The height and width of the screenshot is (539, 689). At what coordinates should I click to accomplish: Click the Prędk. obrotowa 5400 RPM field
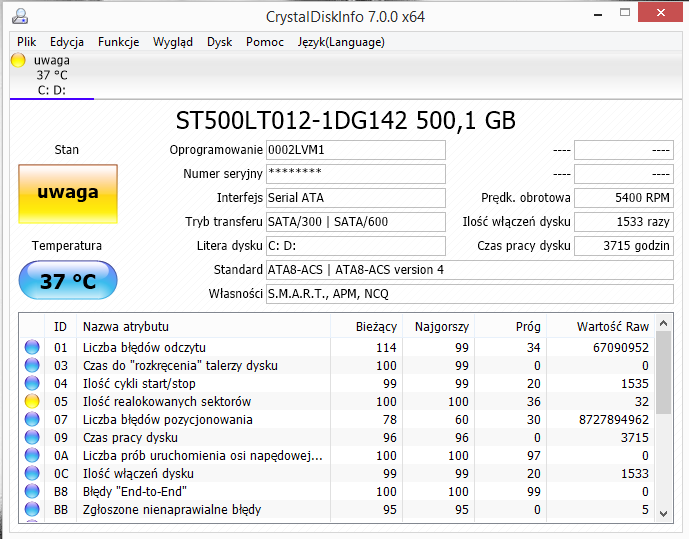(624, 198)
